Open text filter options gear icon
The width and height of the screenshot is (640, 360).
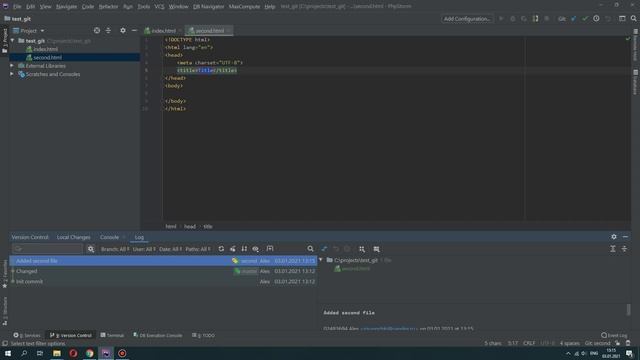point(91,249)
